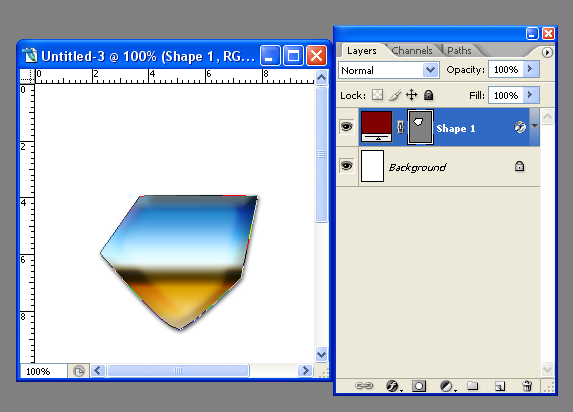The height and width of the screenshot is (412, 573).
Task: Close the Untitled-3 document window
Action: 316,56
